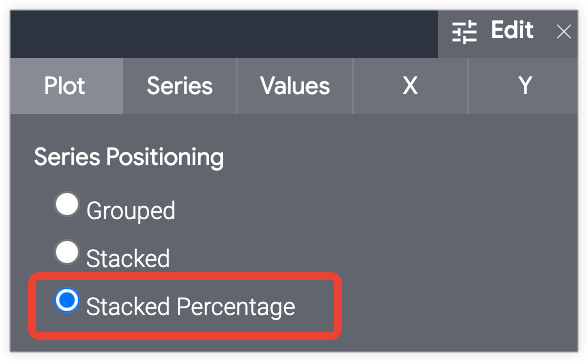Select the Values tab
Screen dimensions: 588x362
click(295, 86)
